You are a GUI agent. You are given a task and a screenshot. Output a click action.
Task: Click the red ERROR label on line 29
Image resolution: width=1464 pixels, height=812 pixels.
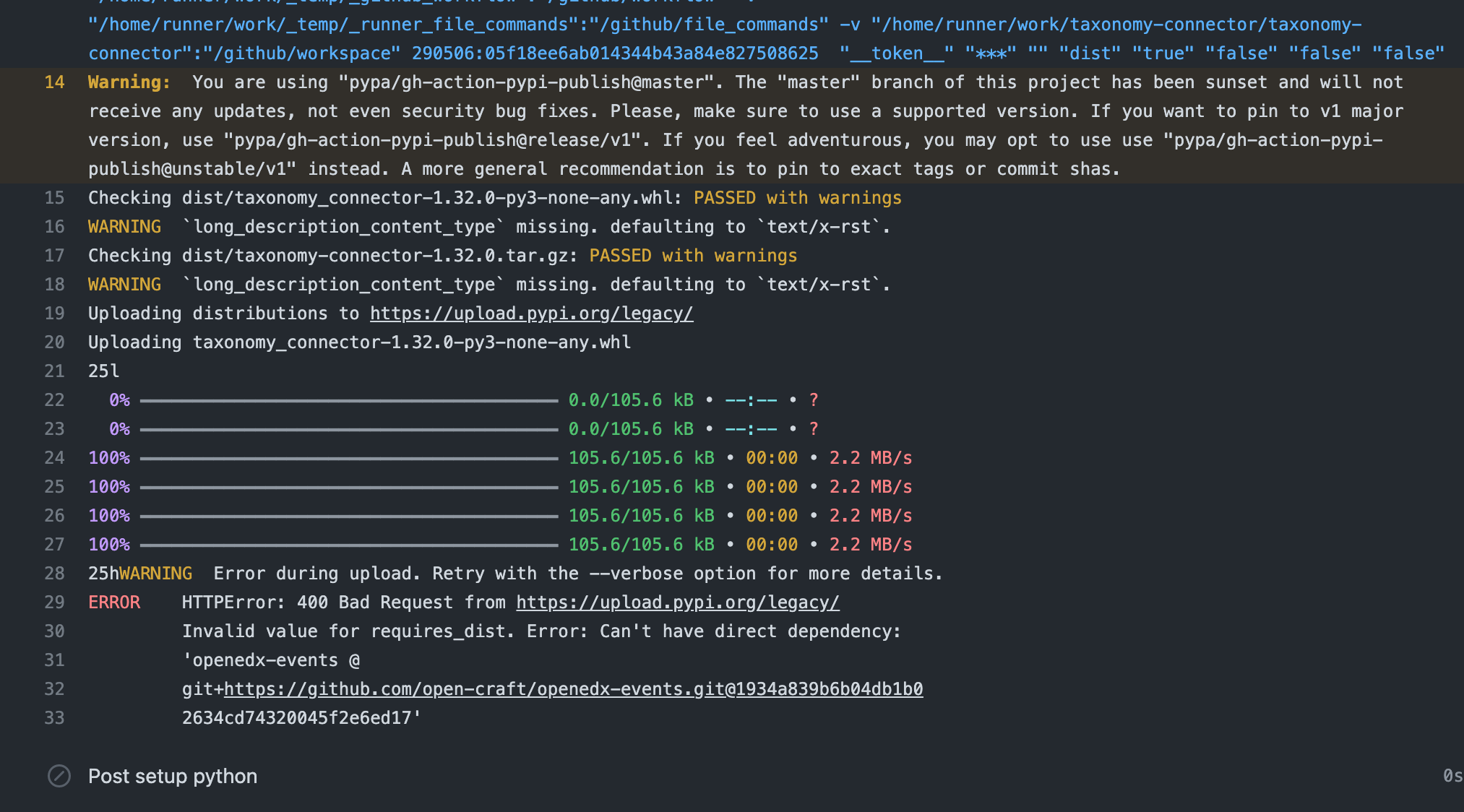114,602
